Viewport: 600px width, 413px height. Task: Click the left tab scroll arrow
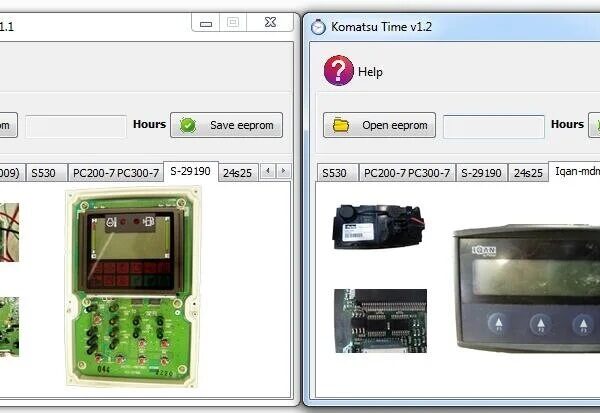268,171
